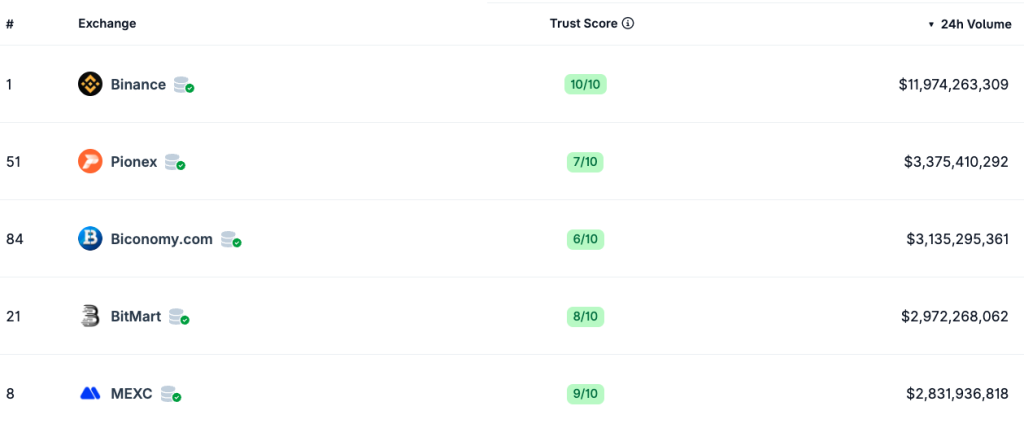Image resolution: width=1024 pixels, height=428 pixels.
Task: Open the Binance exchange link
Action: click(138, 85)
